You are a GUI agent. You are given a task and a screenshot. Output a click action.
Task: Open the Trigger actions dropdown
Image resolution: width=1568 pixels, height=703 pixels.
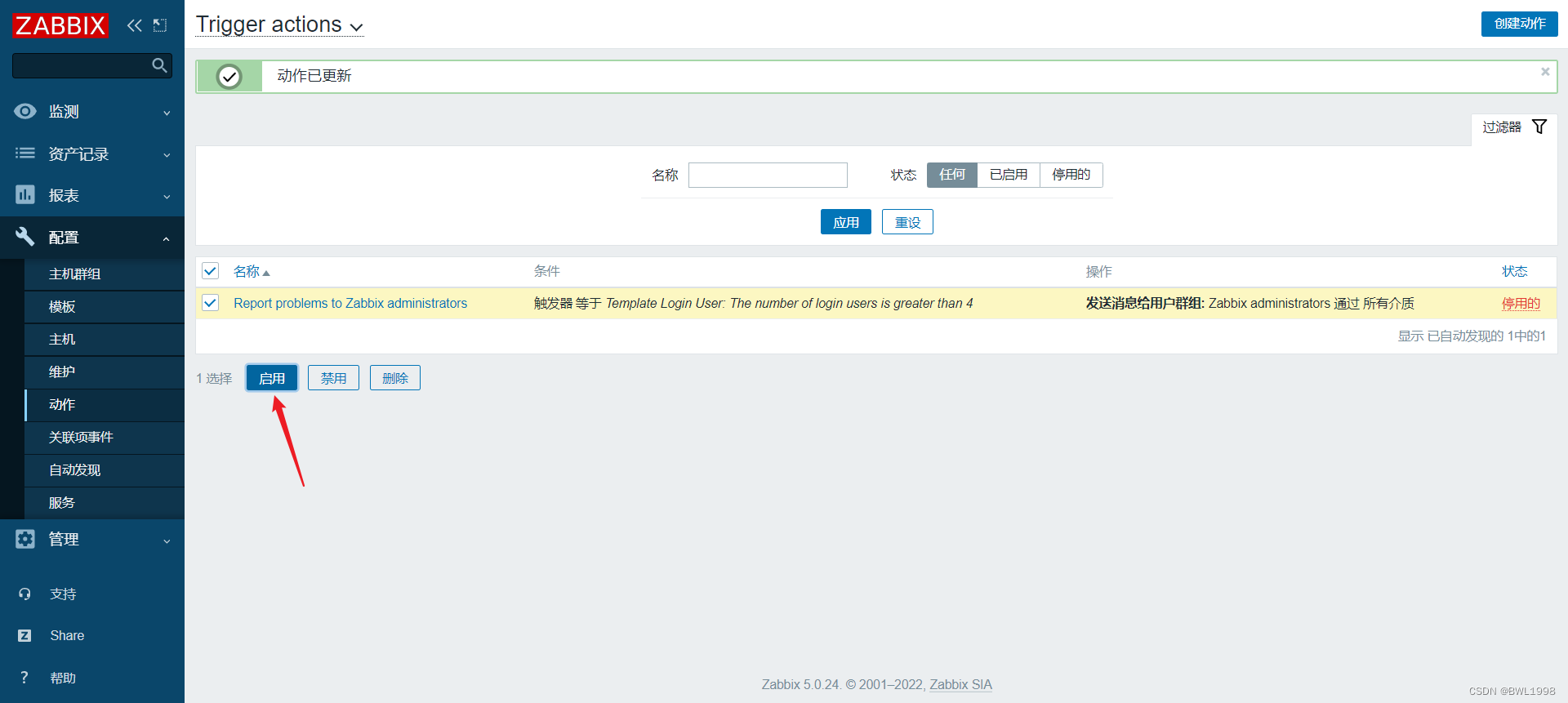point(279,24)
